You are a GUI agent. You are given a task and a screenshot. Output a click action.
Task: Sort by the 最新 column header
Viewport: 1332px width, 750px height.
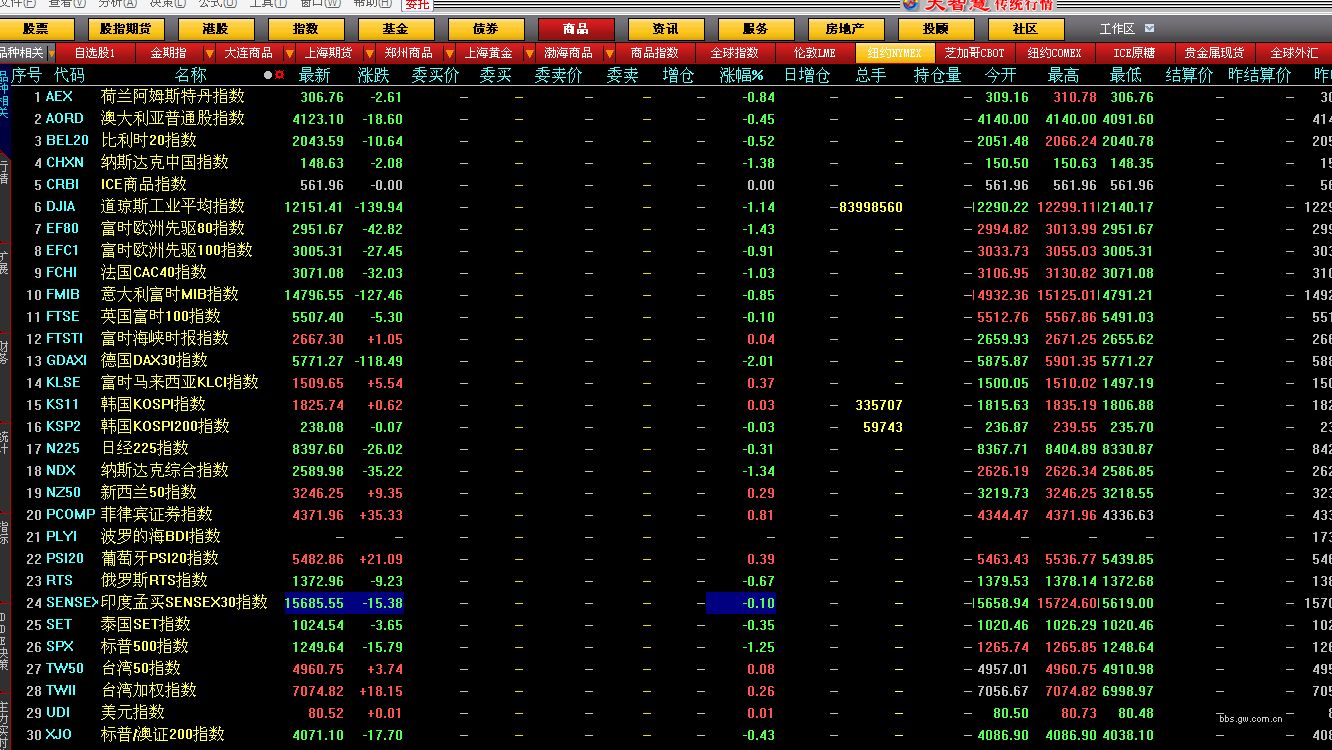point(314,75)
